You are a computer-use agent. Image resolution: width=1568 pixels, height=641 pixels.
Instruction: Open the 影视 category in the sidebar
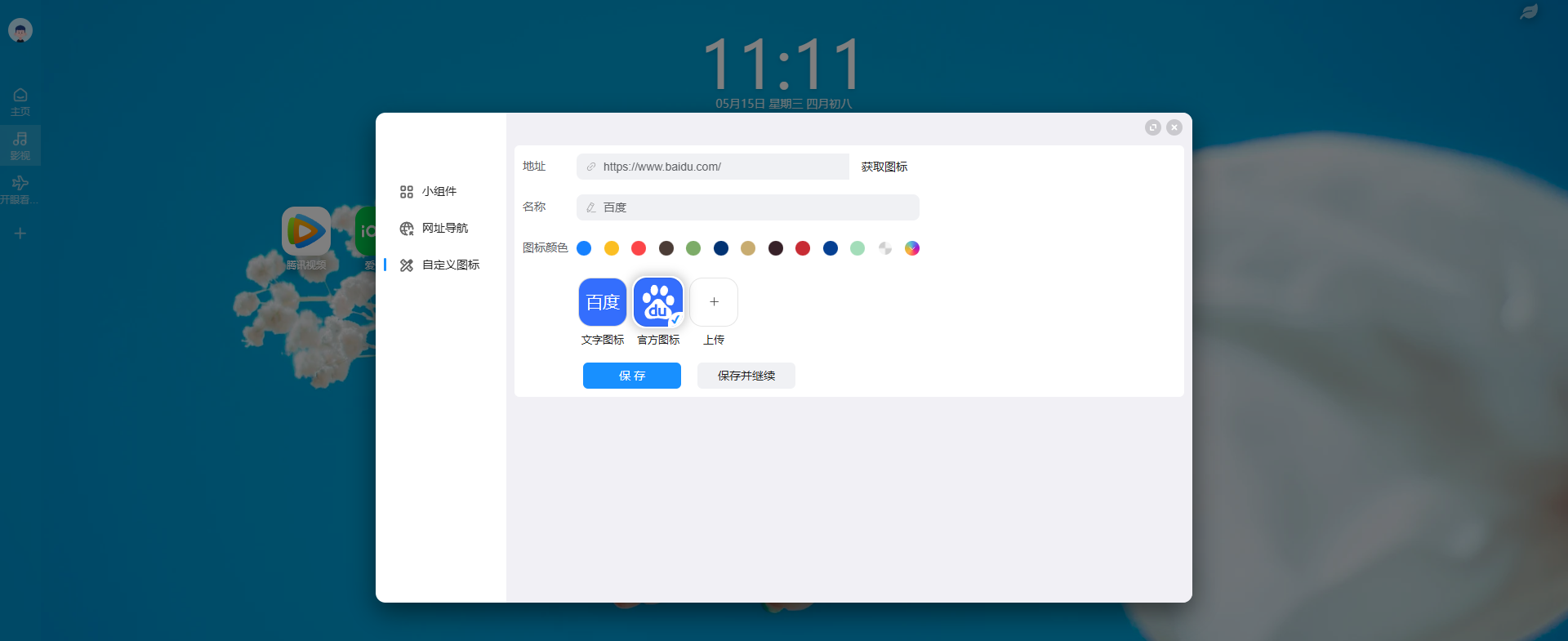tap(20, 145)
